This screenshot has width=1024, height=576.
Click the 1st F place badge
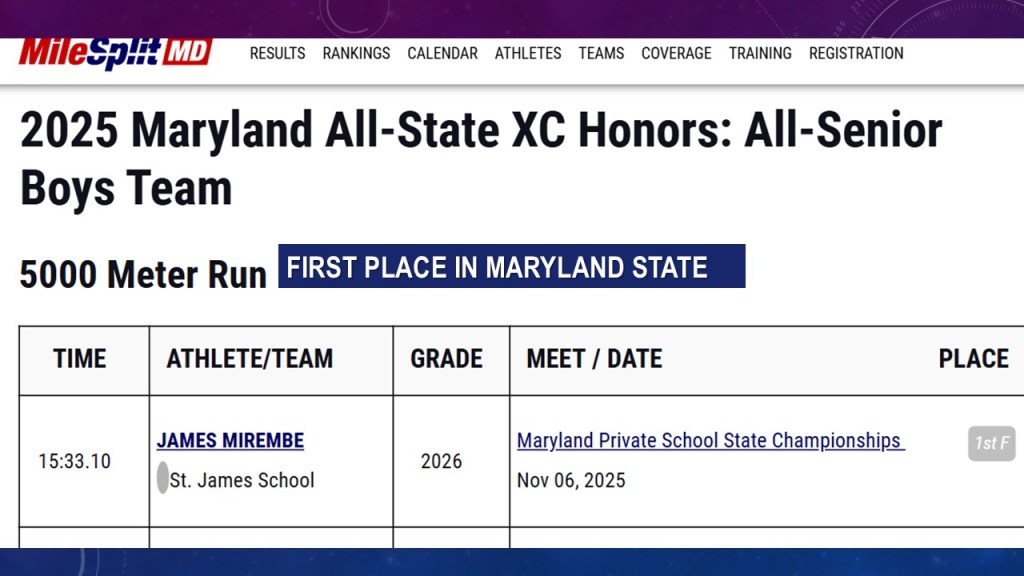click(x=991, y=443)
